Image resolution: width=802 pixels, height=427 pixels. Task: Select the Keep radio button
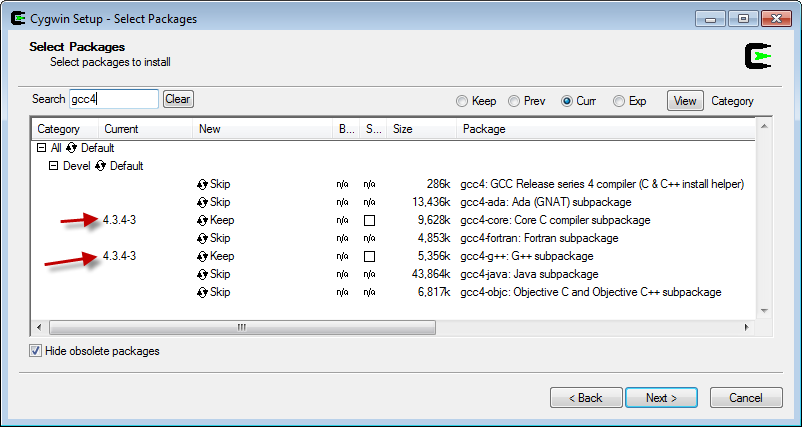[462, 101]
